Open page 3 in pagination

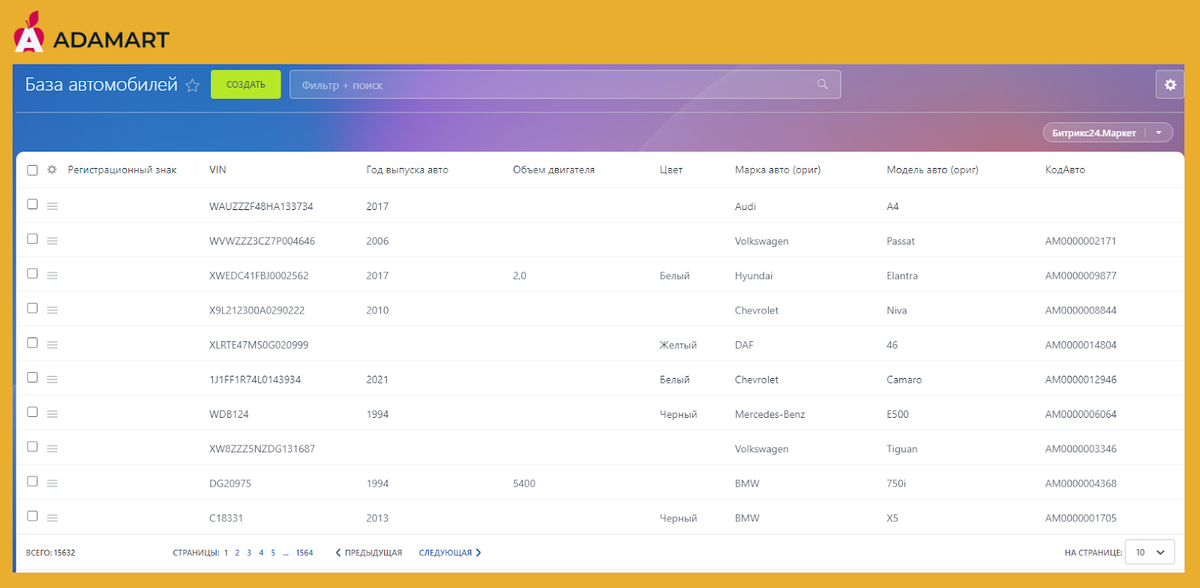tap(249, 552)
